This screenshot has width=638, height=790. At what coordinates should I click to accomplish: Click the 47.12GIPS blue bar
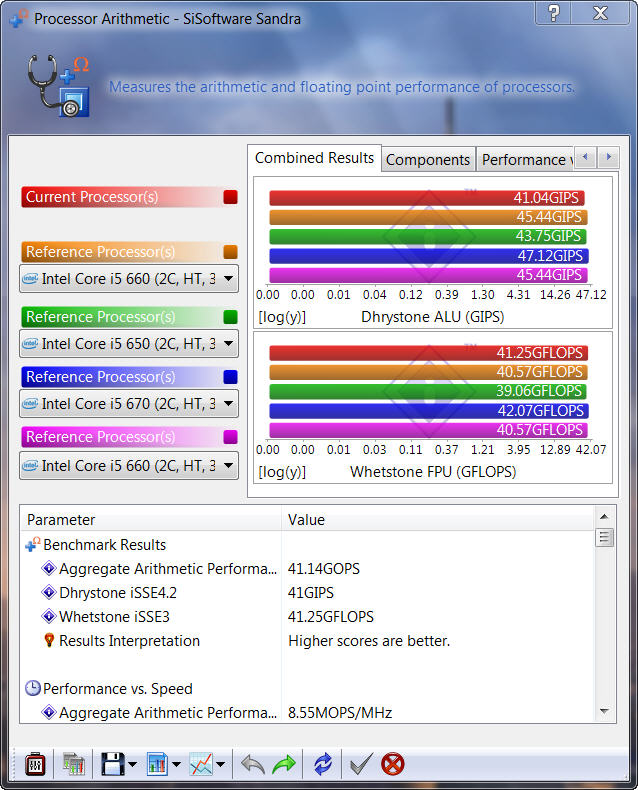[x=429, y=255]
